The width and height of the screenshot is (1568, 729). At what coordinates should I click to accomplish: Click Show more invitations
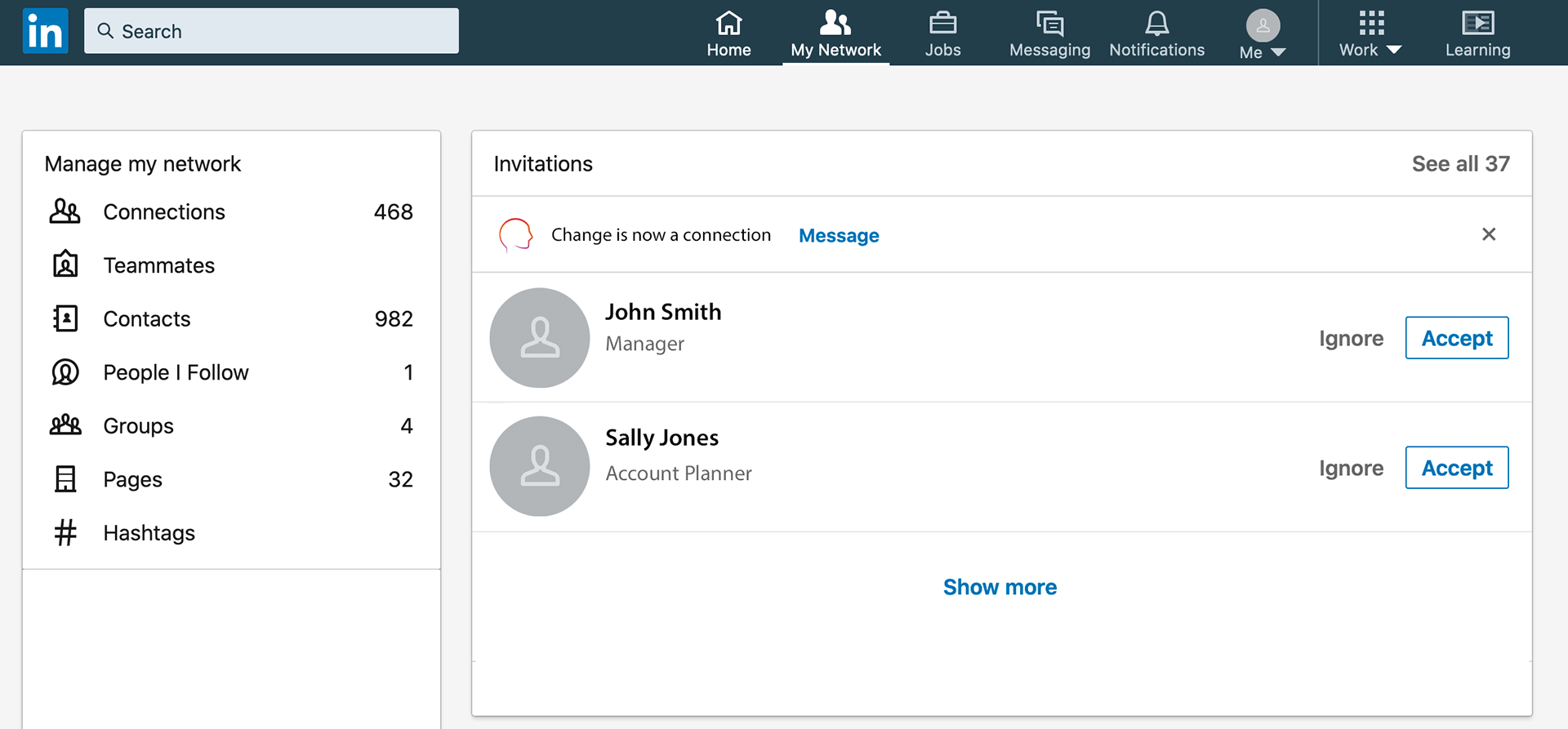coord(1000,587)
